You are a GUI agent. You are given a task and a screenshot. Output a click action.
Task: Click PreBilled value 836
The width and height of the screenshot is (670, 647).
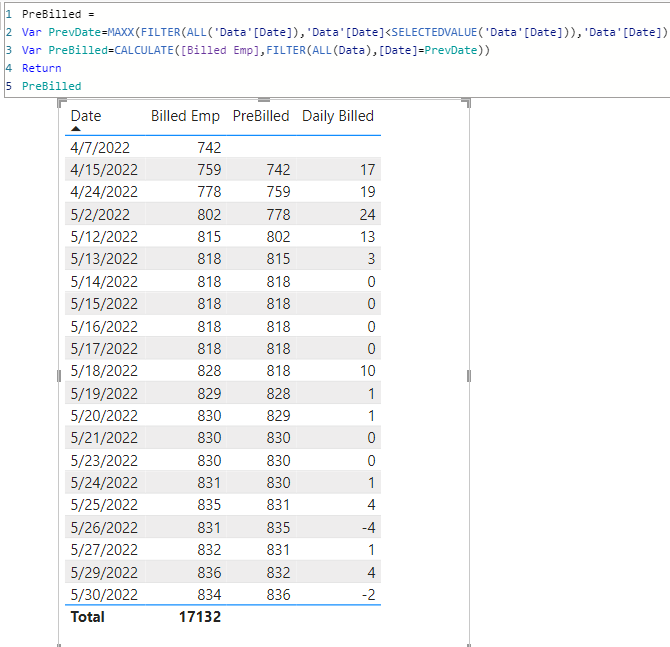[278, 595]
